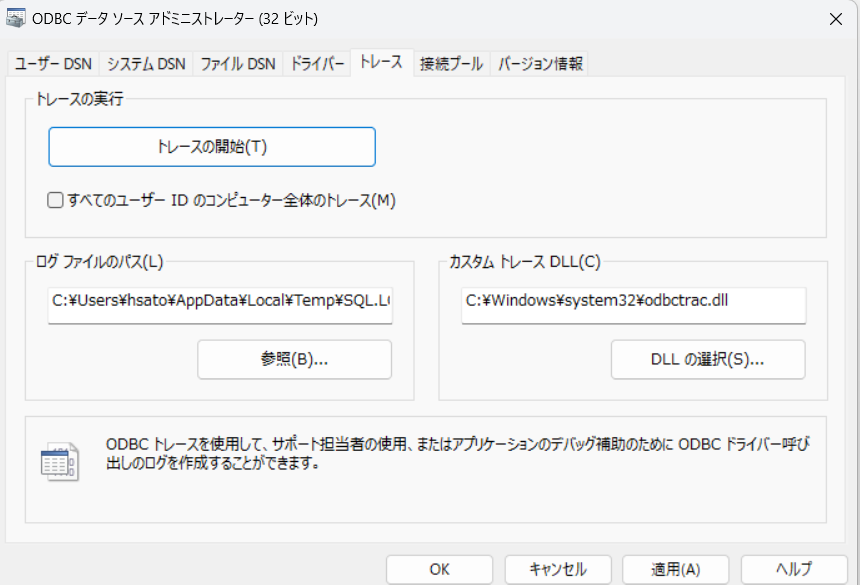Apply changes with 適用(A) button
Image resolution: width=860 pixels, height=585 pixels.
pyautogui.click(x=676, y=569)
